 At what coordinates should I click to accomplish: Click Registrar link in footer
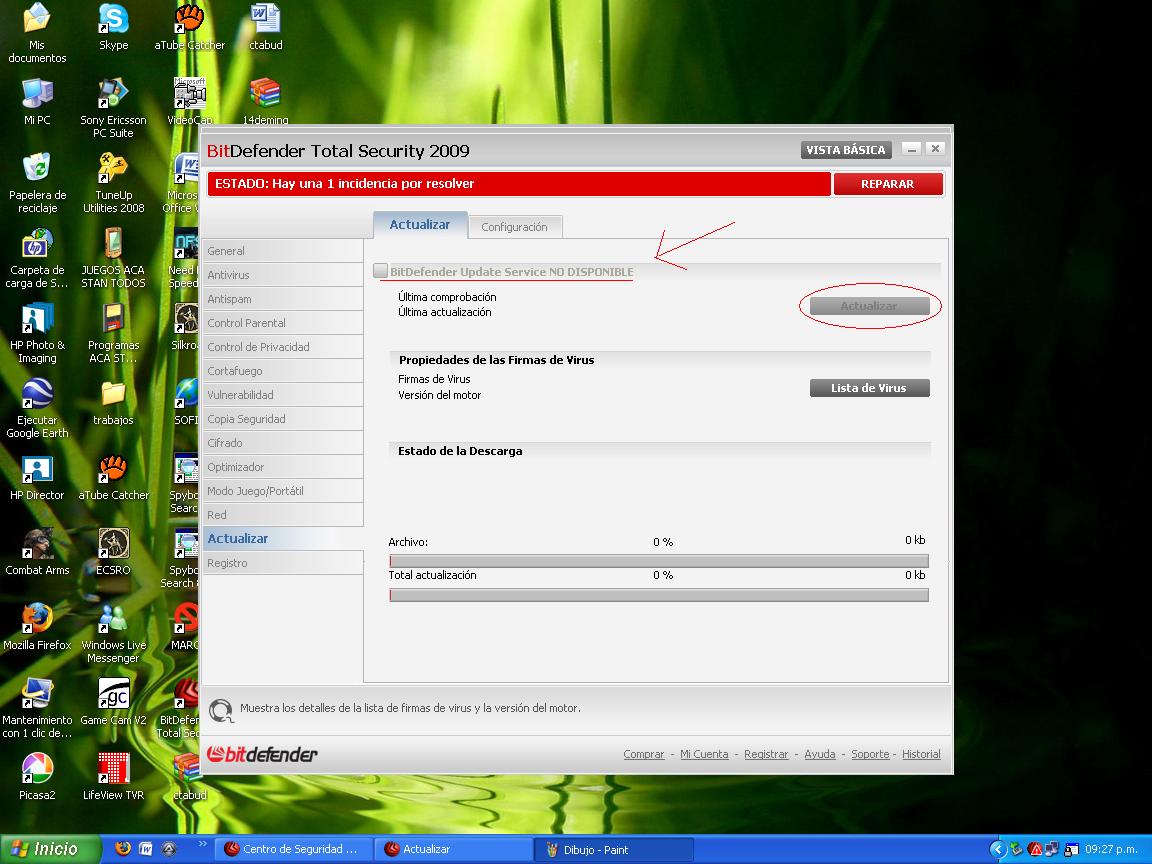coord(766,754)
